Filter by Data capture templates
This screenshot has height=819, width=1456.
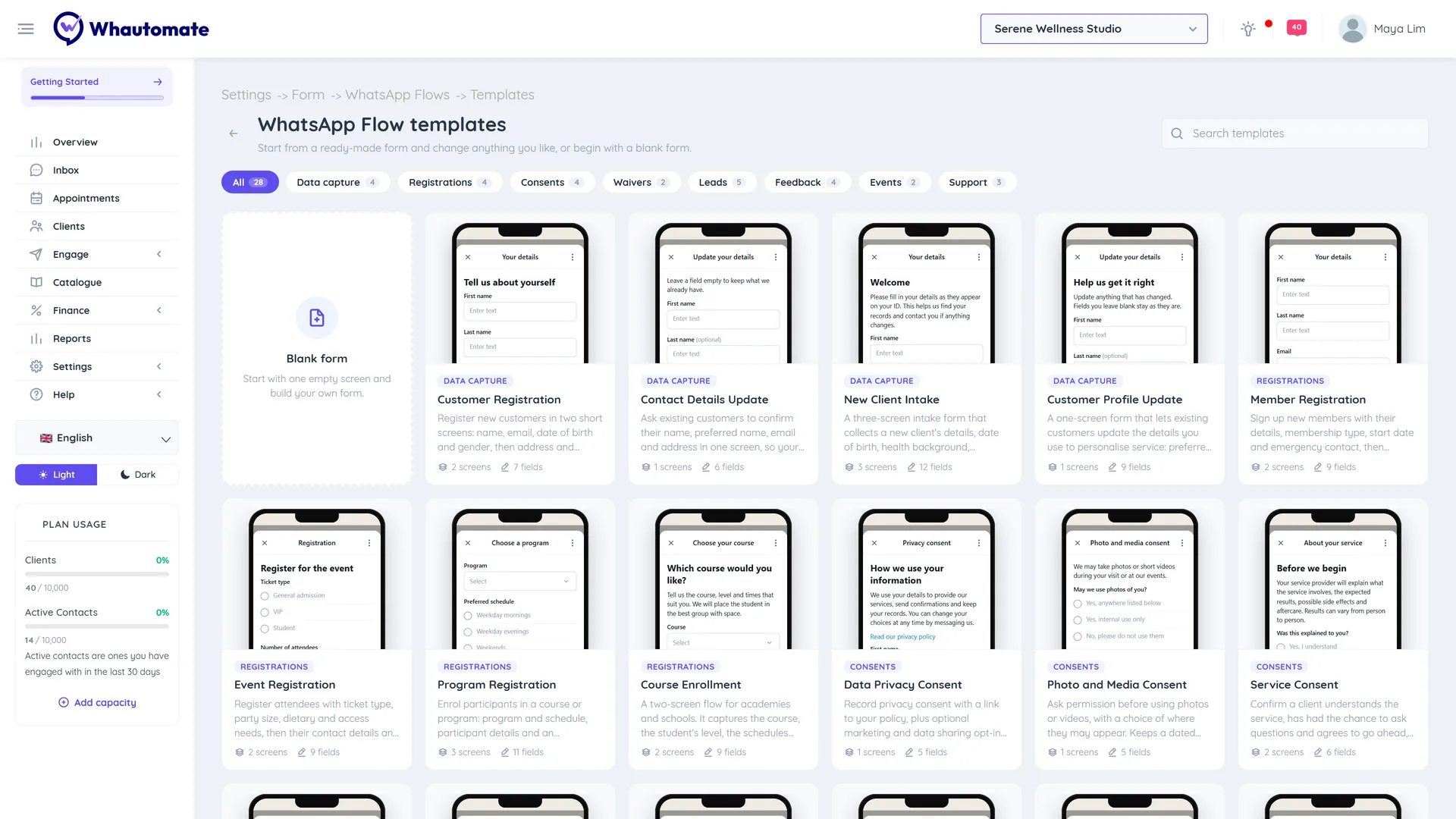click(x=337, y=182)
